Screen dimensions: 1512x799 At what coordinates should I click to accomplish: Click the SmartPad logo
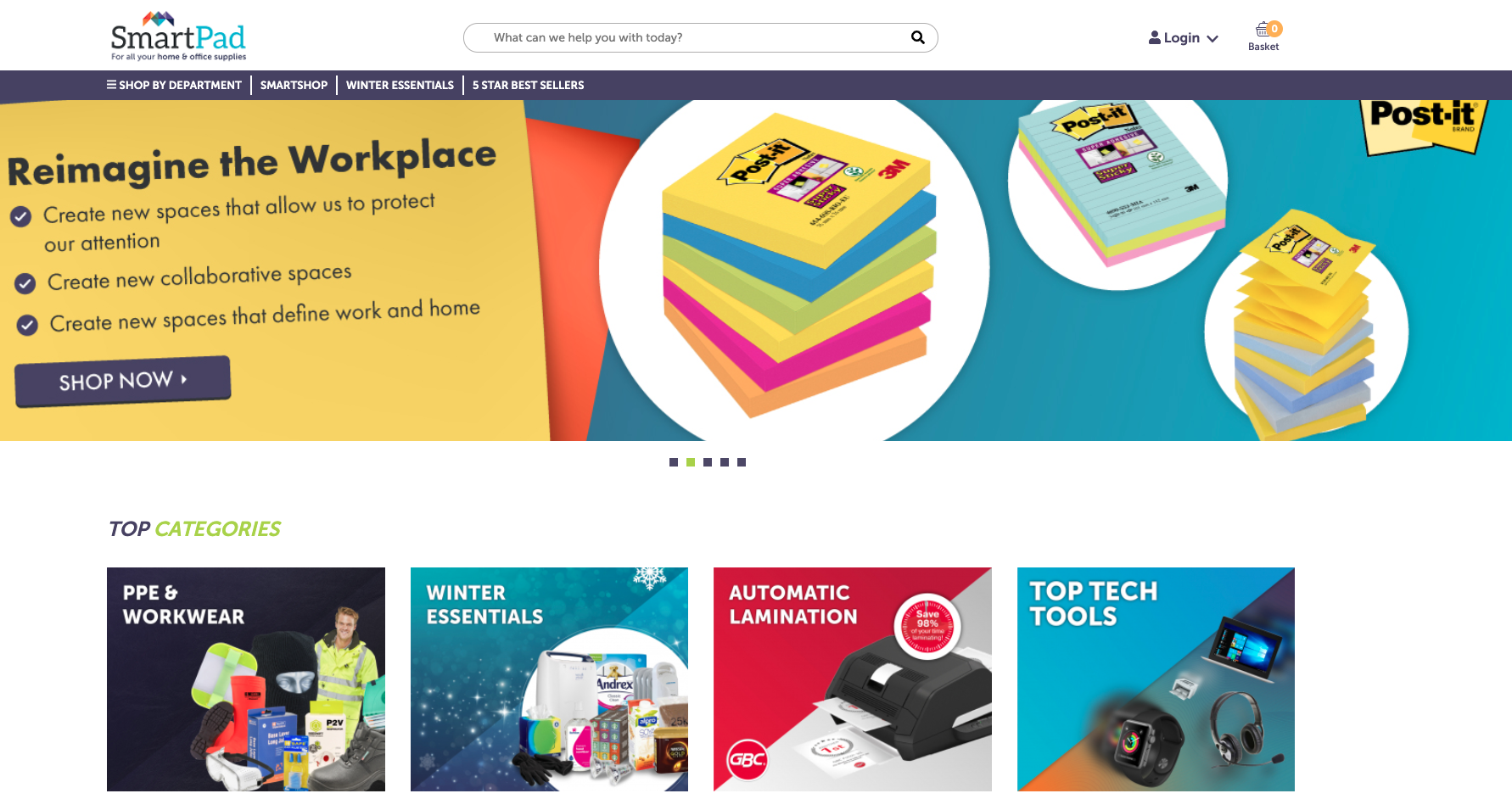178,36
